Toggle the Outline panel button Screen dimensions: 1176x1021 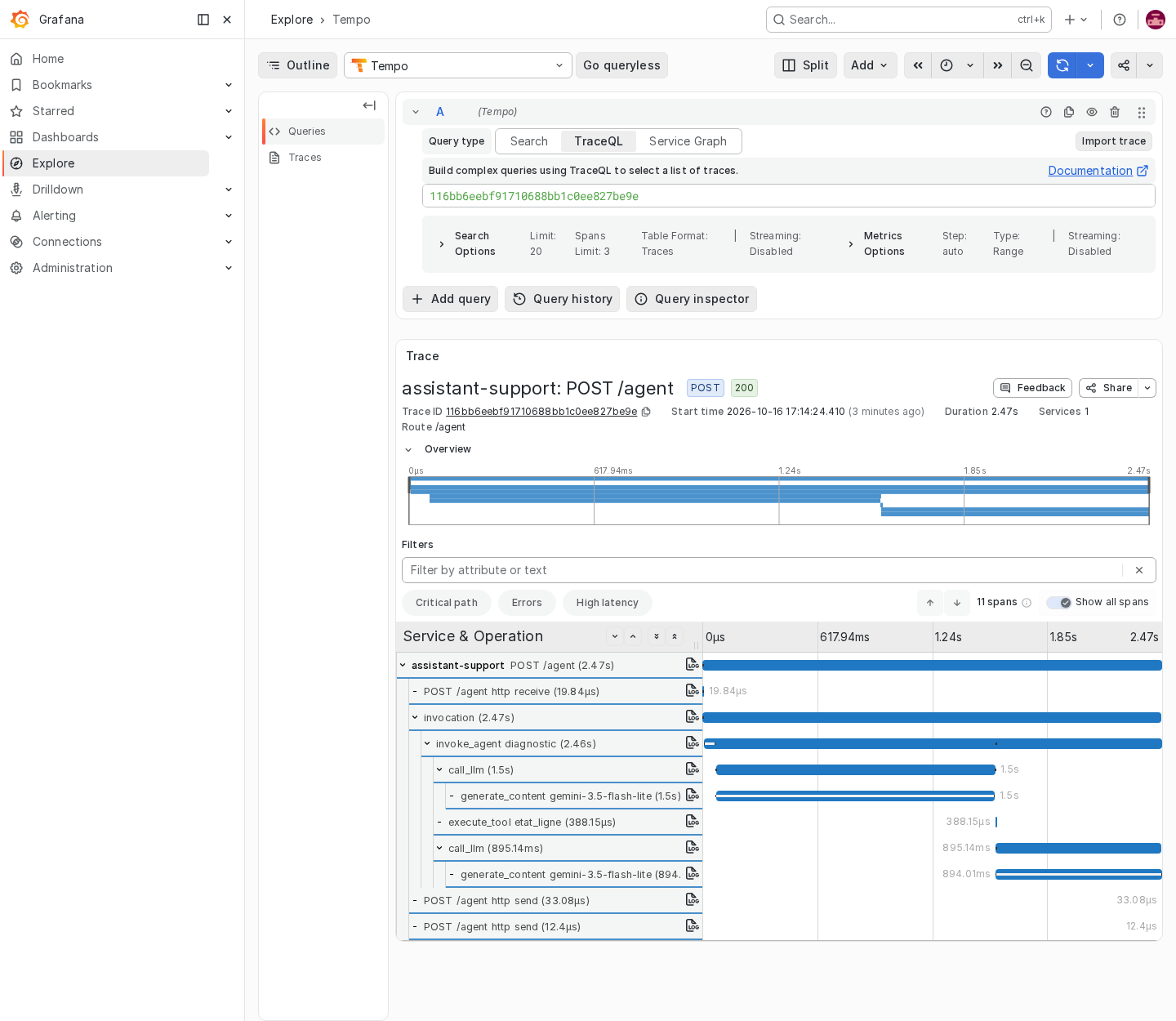coord(298,65)
